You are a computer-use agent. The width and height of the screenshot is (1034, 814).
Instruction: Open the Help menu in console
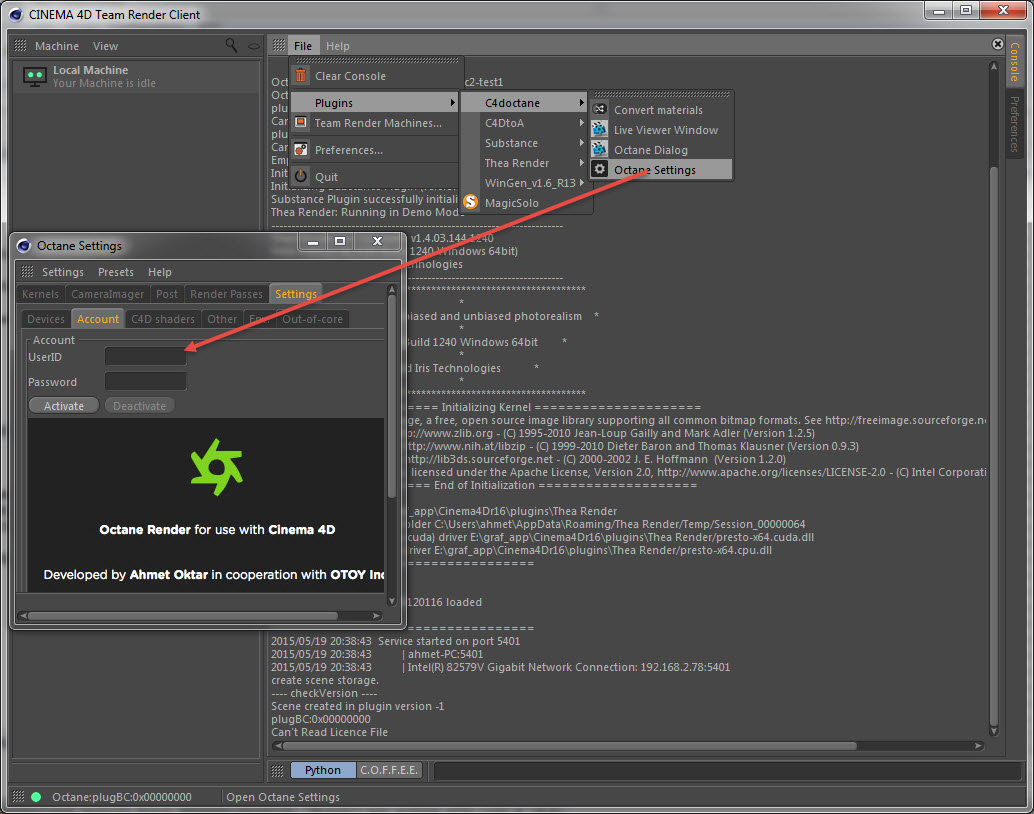338,46
